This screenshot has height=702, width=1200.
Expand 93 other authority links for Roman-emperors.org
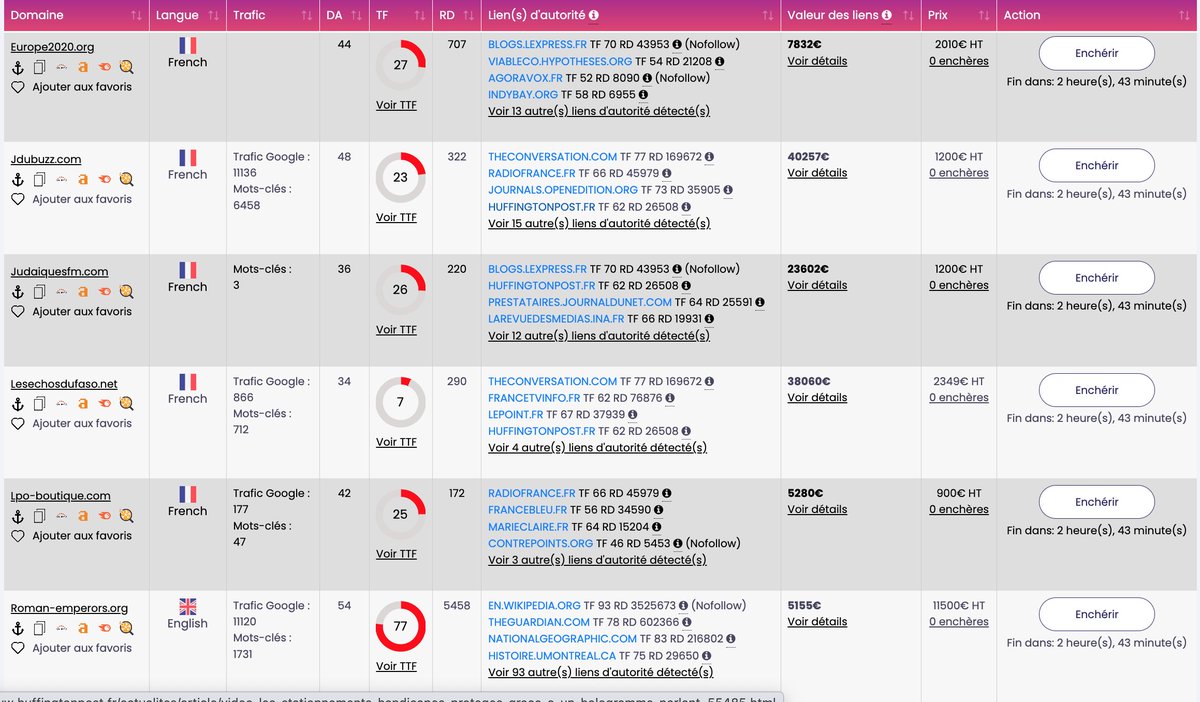(600, 672)
